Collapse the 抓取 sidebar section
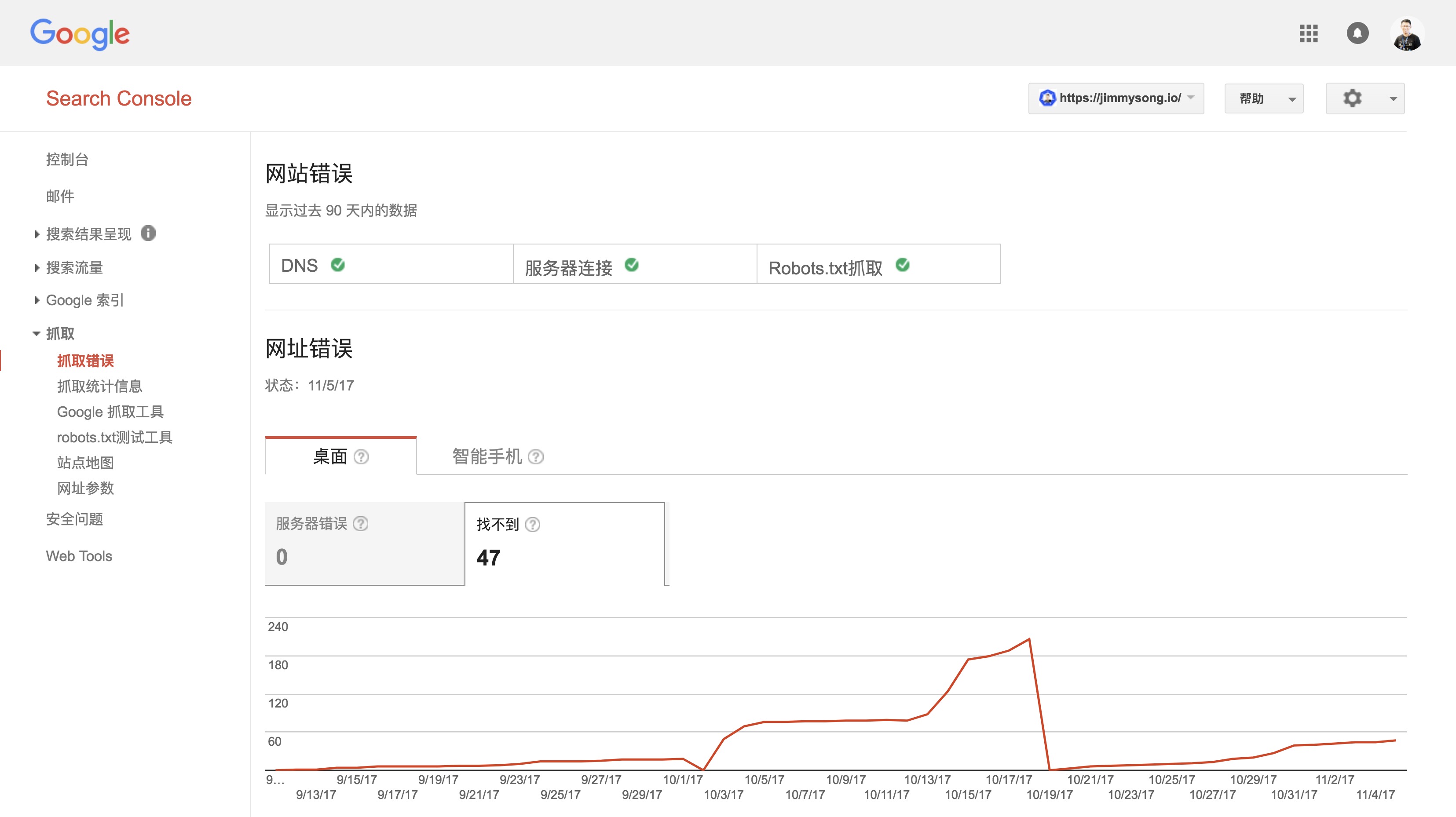Screen dimensions: 1456x817 [x=59, y=333]
